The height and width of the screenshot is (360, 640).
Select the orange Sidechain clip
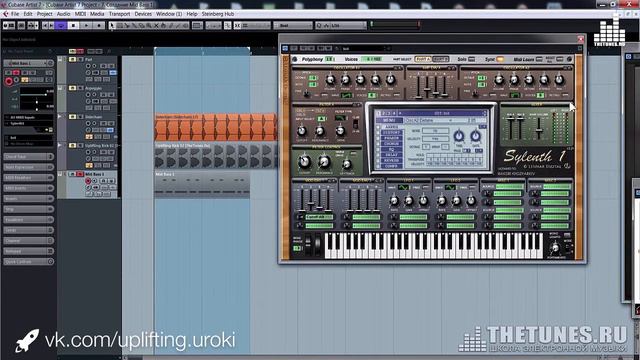[x=215, y=128]
